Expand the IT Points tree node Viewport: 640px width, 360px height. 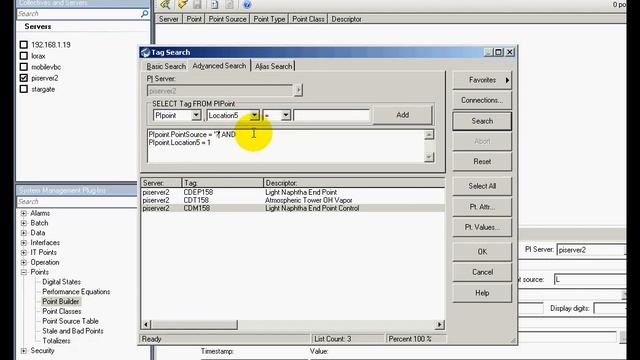pyautogui.click(x=24, y=252)
